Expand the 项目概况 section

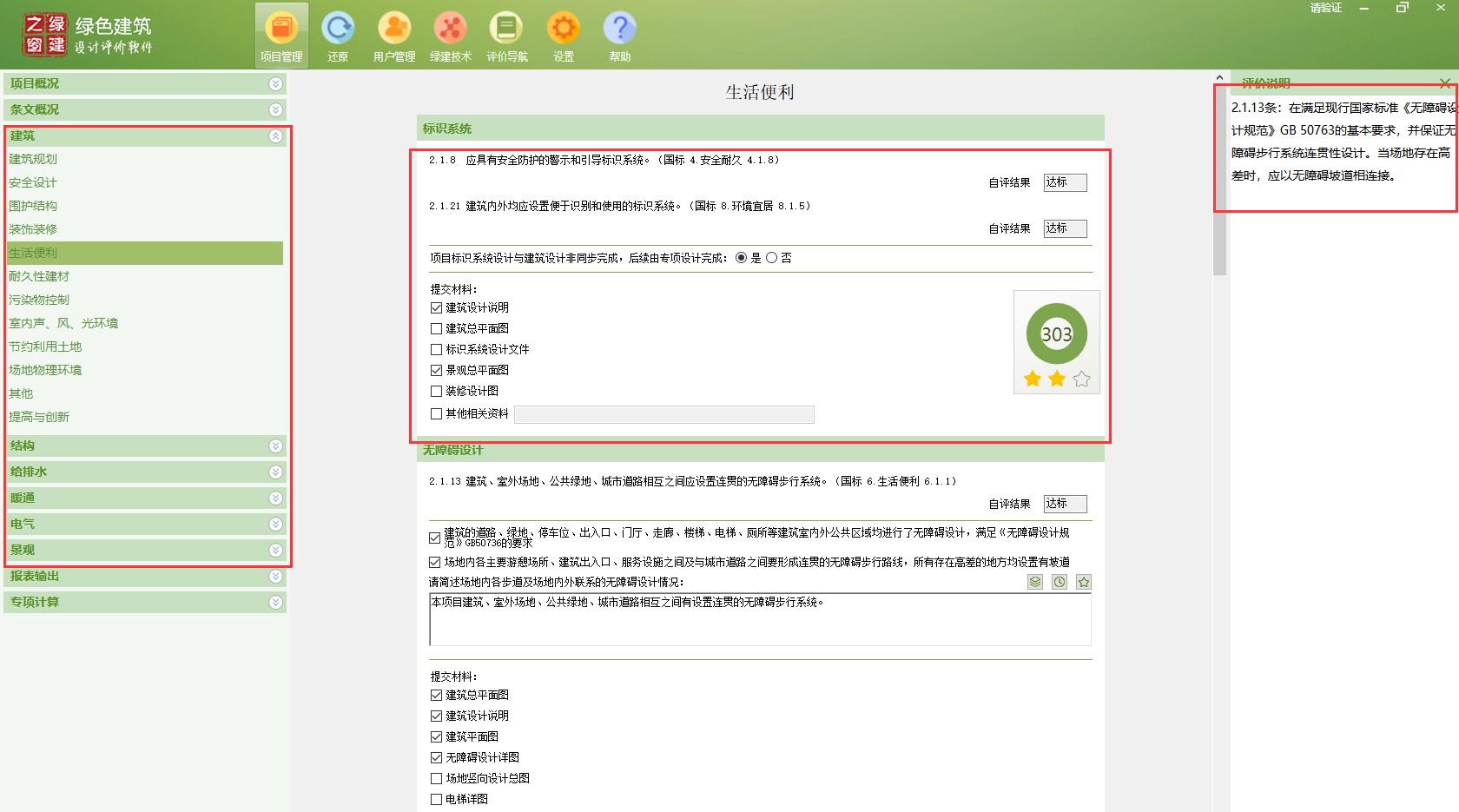[x=144, y=83]
